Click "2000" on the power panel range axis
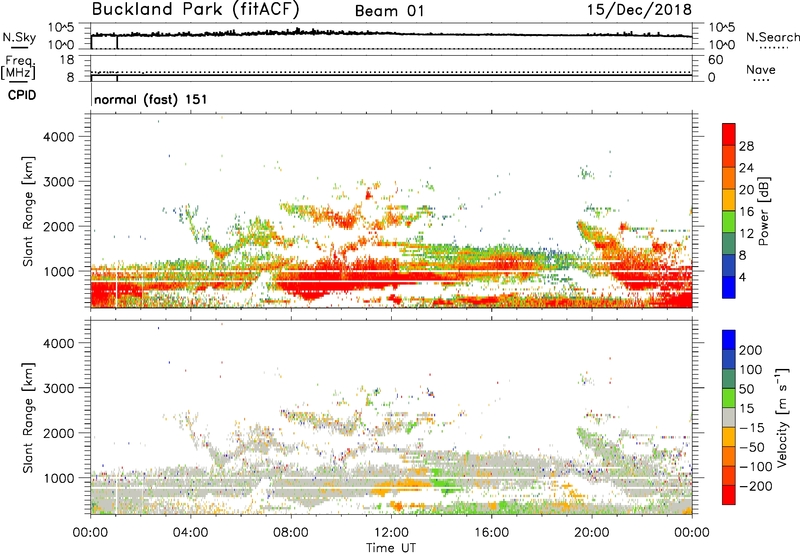 click(x=59, y=226)
